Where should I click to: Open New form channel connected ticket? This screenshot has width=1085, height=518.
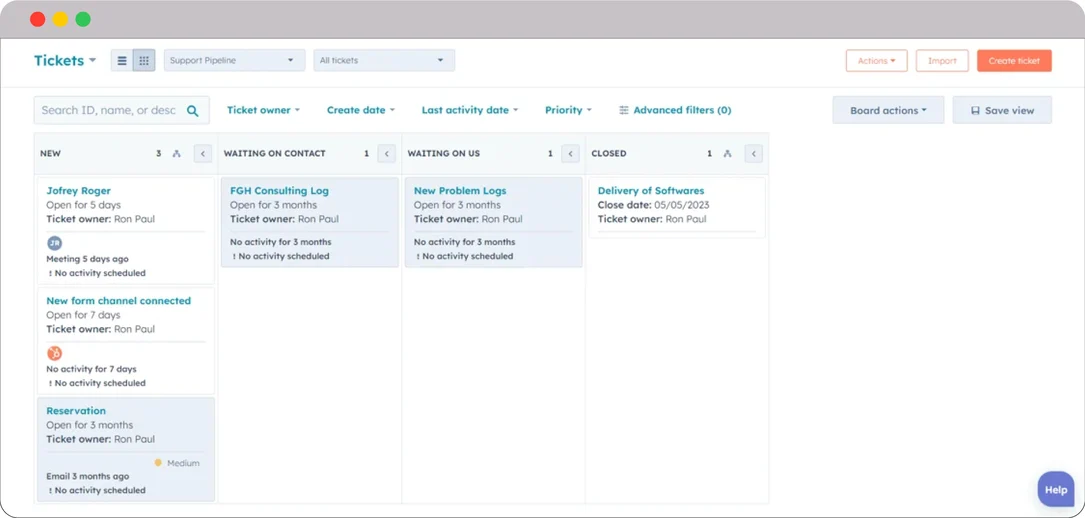(118, 301)
